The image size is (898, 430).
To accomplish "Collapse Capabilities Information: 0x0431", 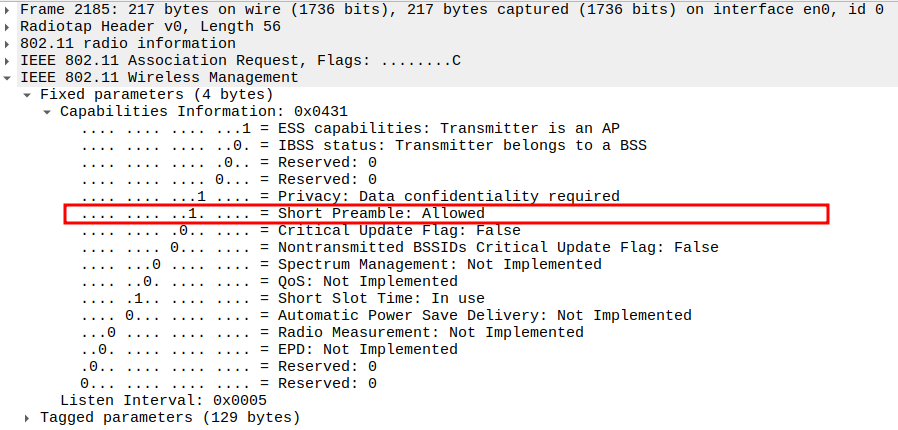I will click(48, 111).
